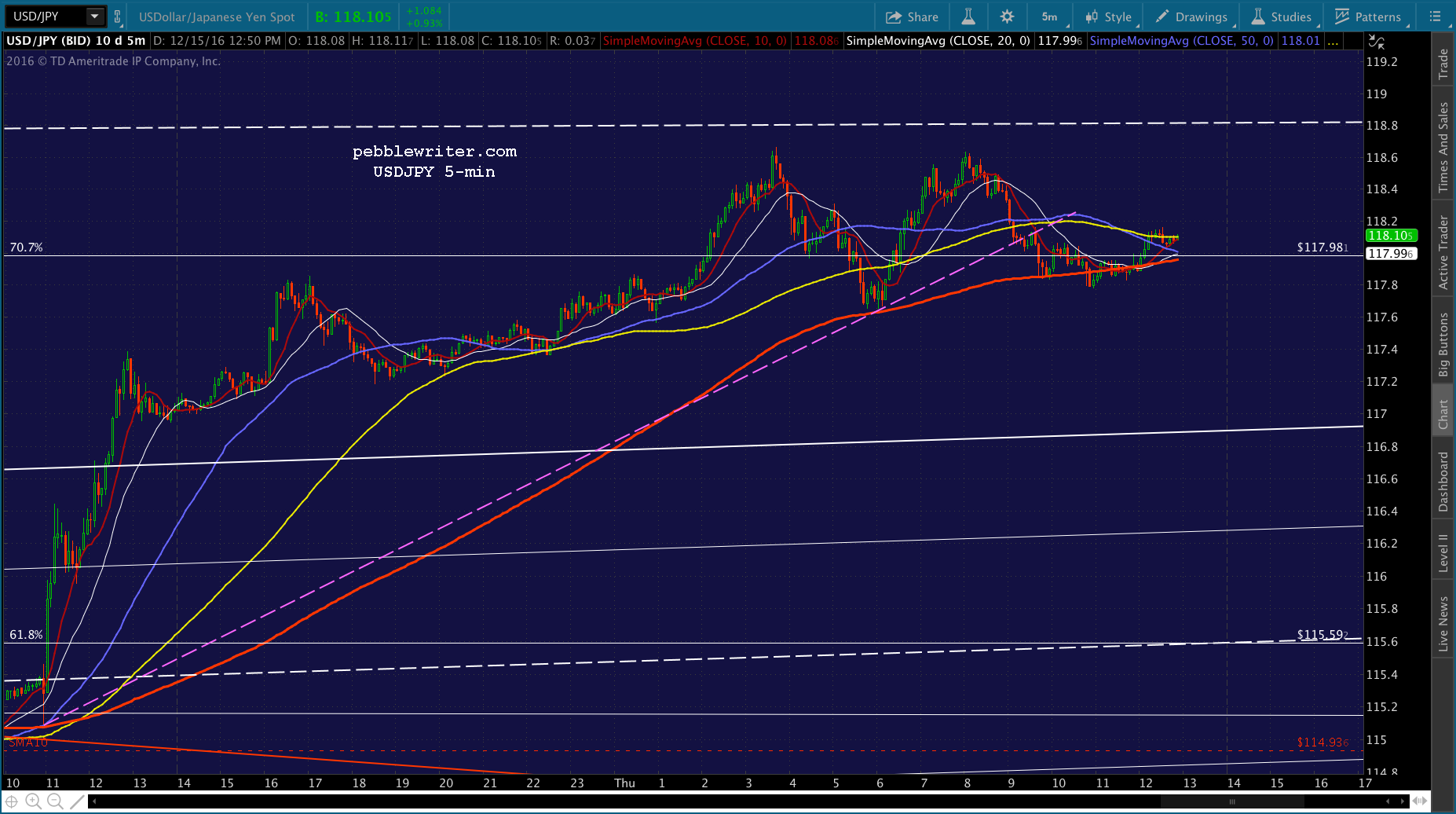Switch to the Trade side tab
Viewport: 1456px width, 814px height.
pyautogui.click(x=1443, y=64)
